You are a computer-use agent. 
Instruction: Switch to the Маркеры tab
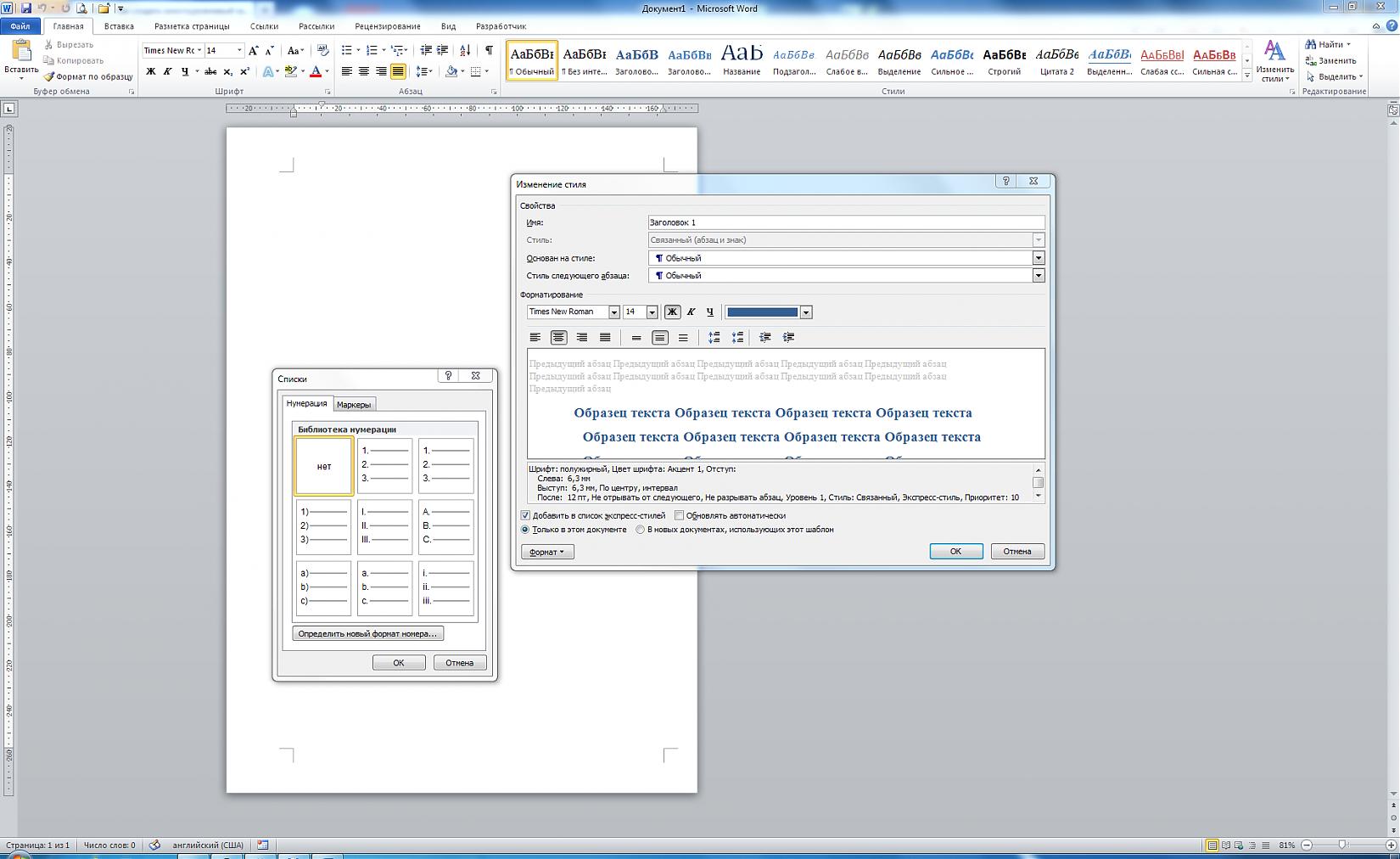pyautogui.click(x=353, y=405)
